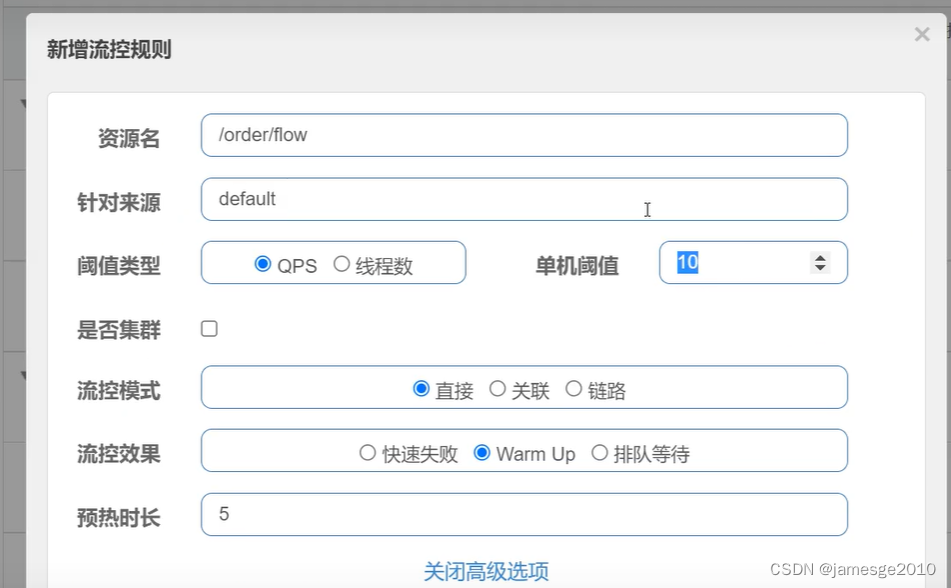This screenshot has height=588, width=951.
Task: Click the 针对来源 label
Action: [119, 203]
